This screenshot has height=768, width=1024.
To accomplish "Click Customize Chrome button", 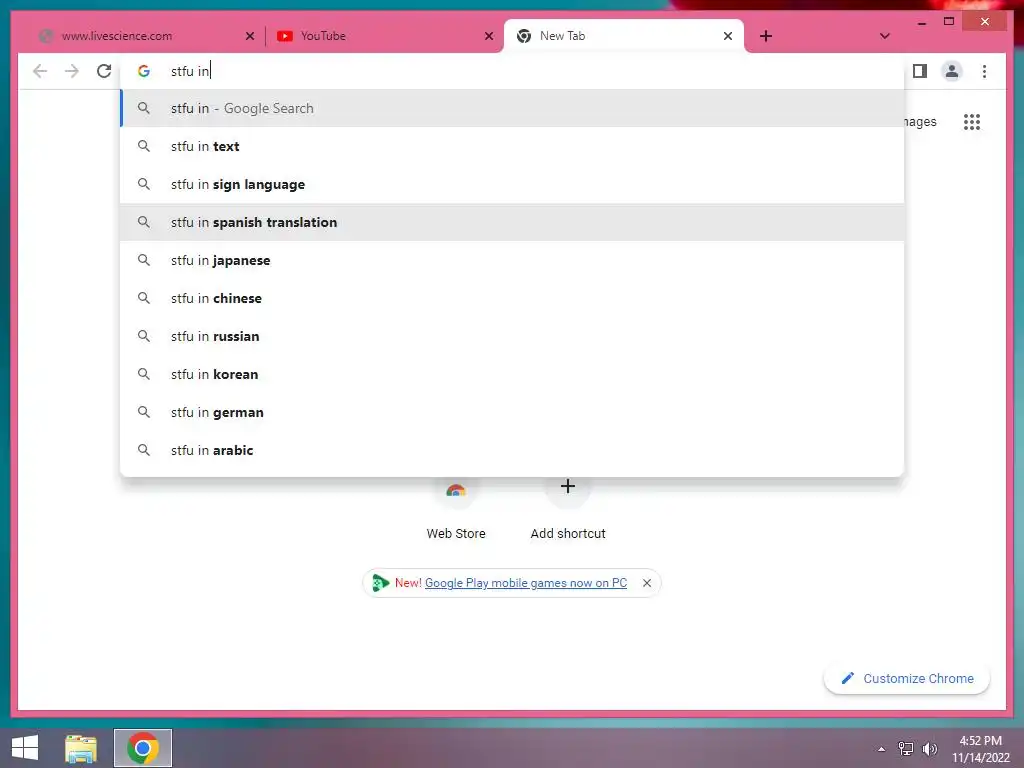I will (906, 679).
